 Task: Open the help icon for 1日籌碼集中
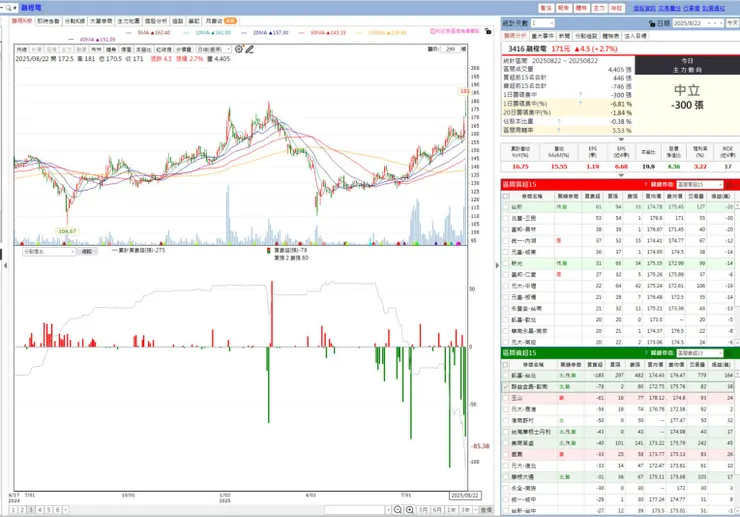point(580,94)
